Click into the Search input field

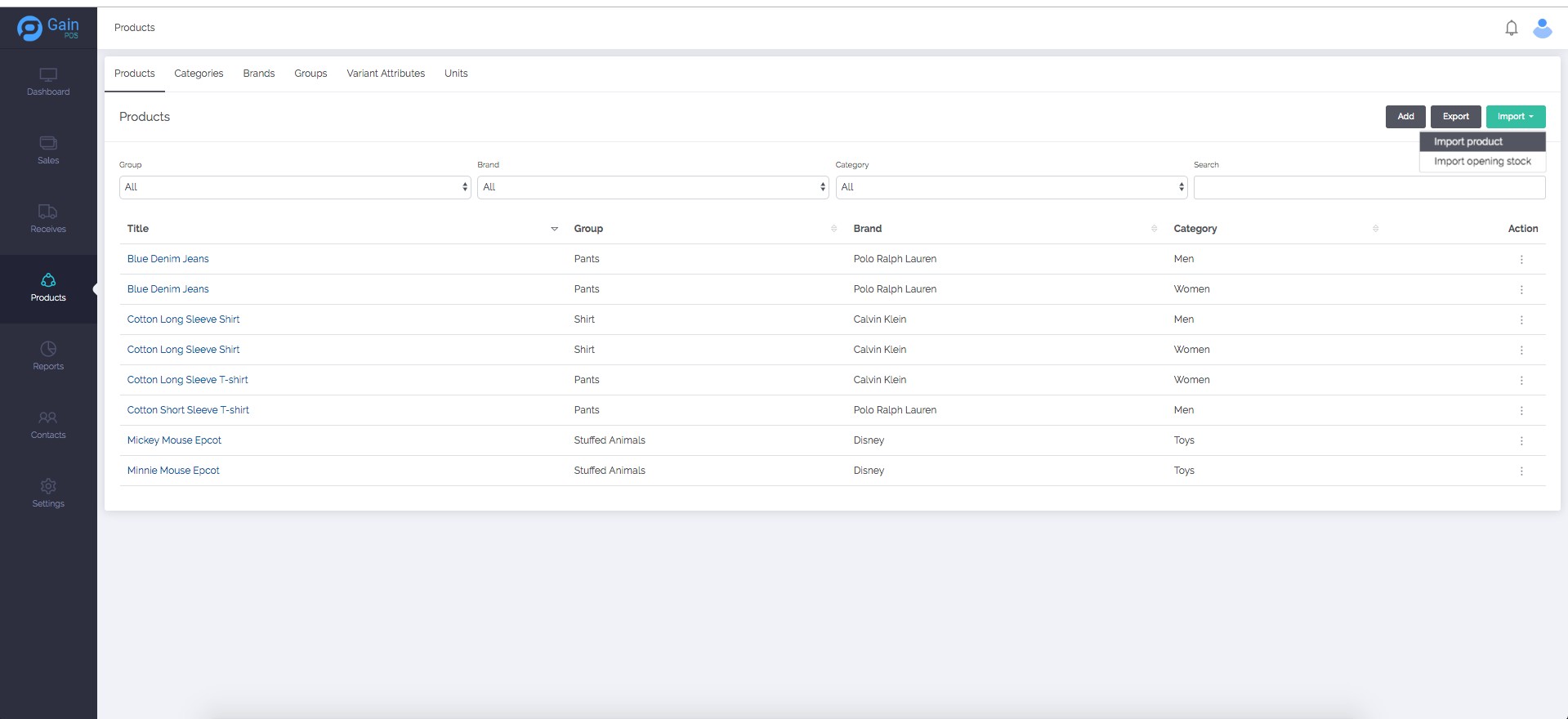coord(1369,187)
